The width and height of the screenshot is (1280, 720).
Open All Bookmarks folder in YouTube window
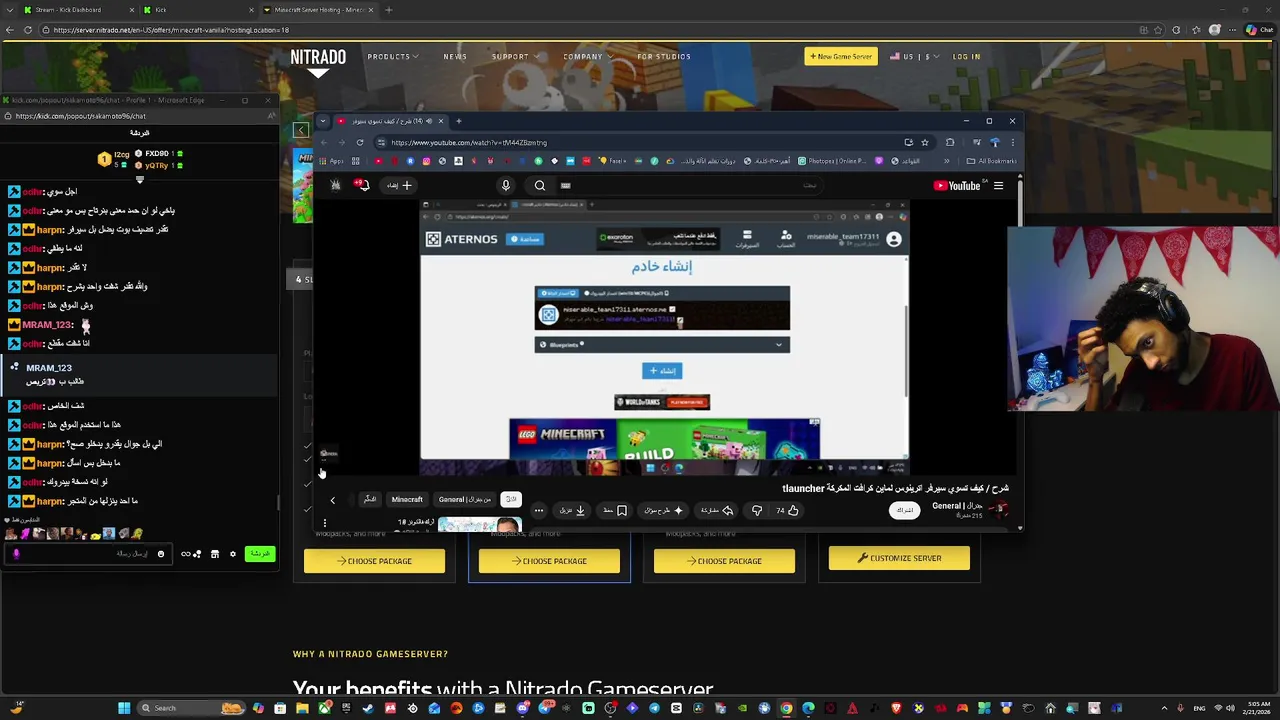click(x=991, y=161)
